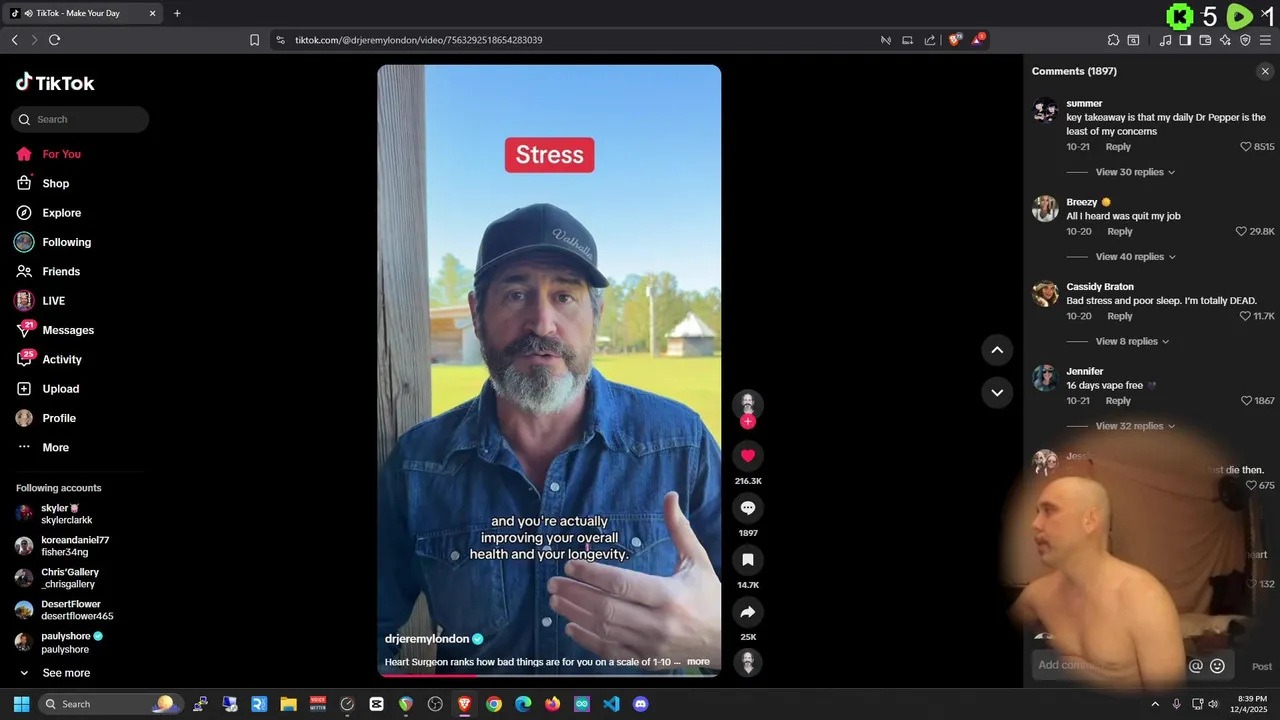Open the media control music note icon
The height and width of the screenshot is (720, 1280).
(1165, 40)
